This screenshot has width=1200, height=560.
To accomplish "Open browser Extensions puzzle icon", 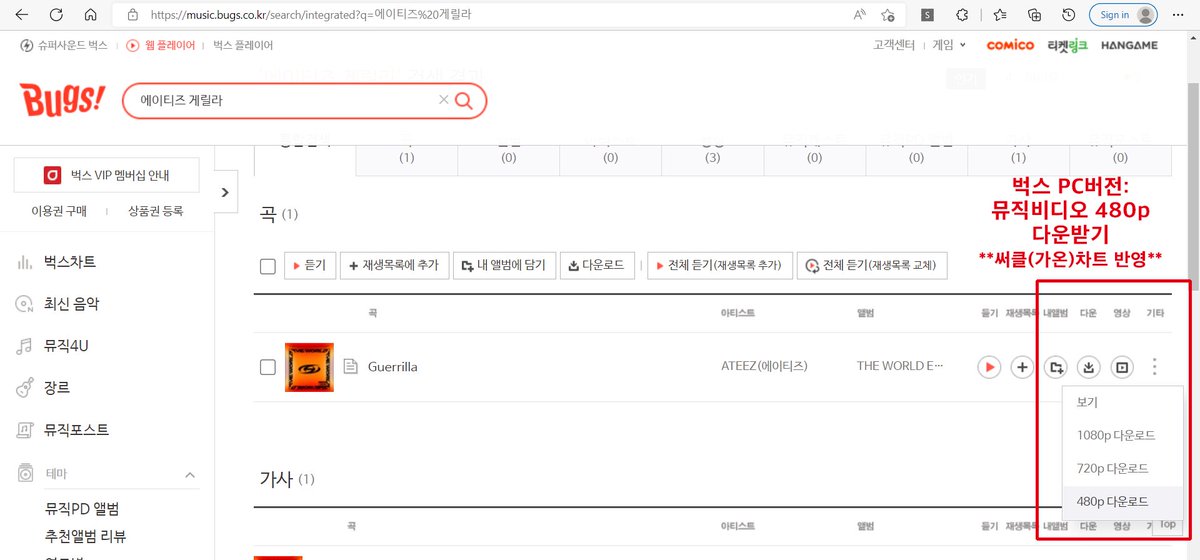I will pos(962,15).
